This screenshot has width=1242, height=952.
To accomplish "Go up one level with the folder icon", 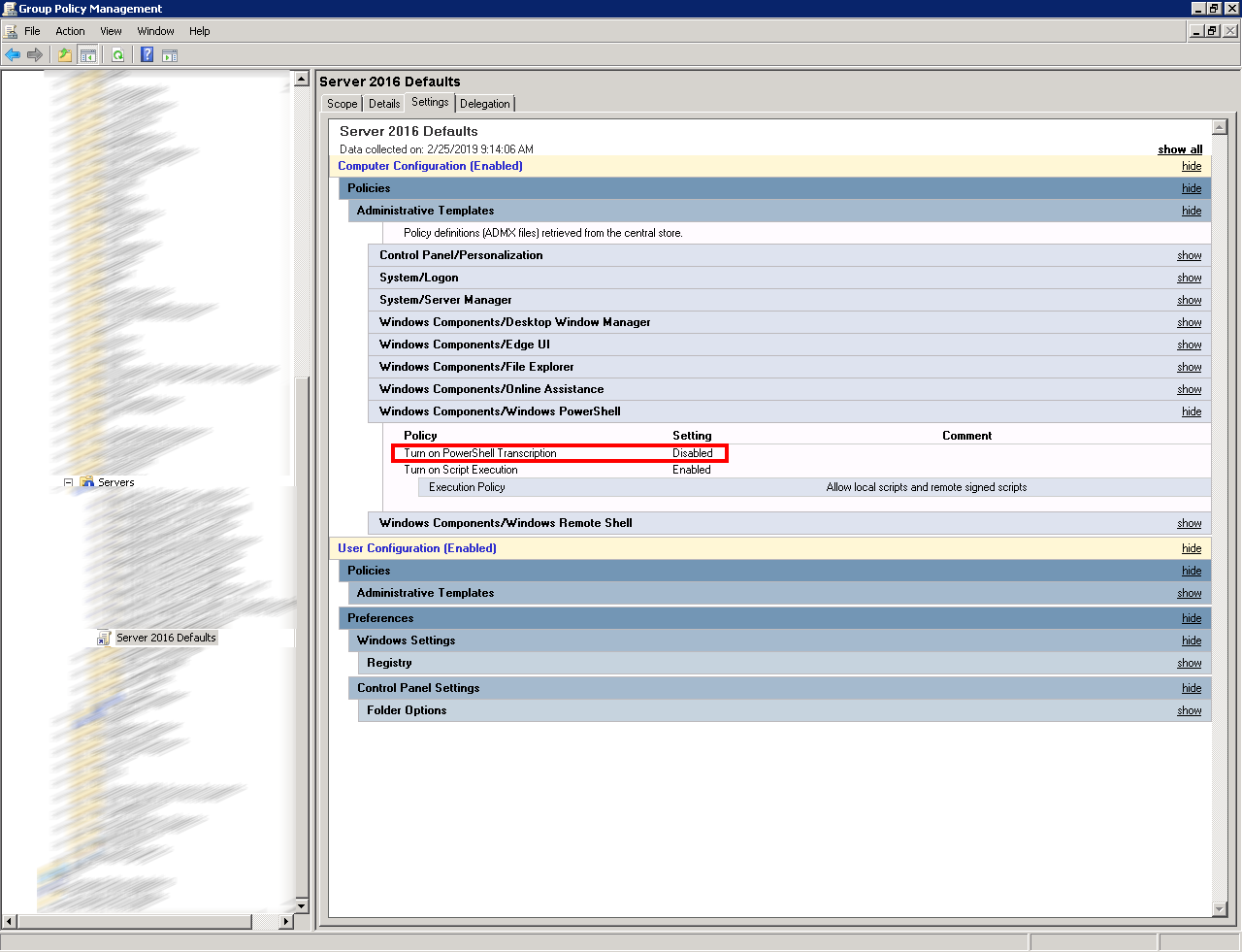I will pos(65,54).
